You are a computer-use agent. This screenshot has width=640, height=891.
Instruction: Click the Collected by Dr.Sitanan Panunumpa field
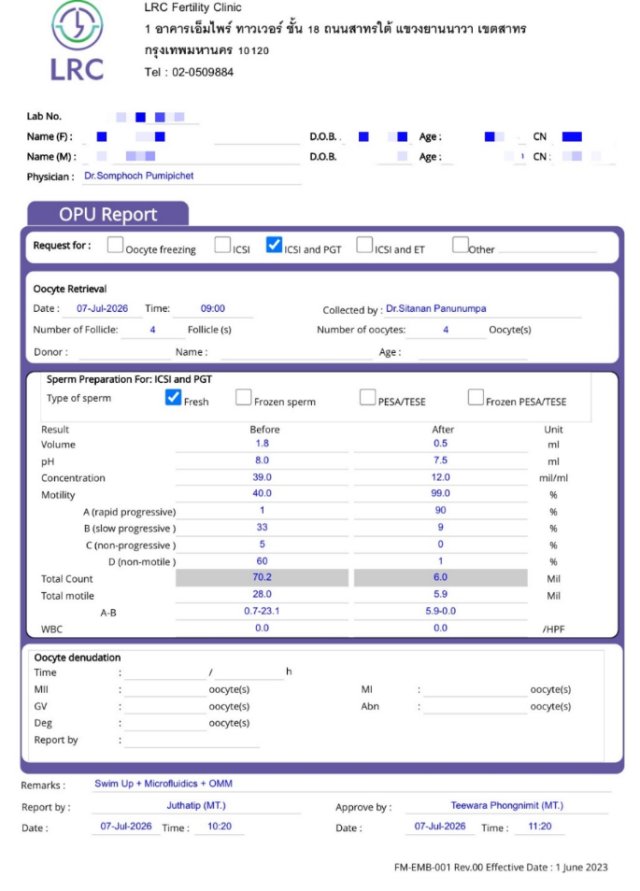482,309
